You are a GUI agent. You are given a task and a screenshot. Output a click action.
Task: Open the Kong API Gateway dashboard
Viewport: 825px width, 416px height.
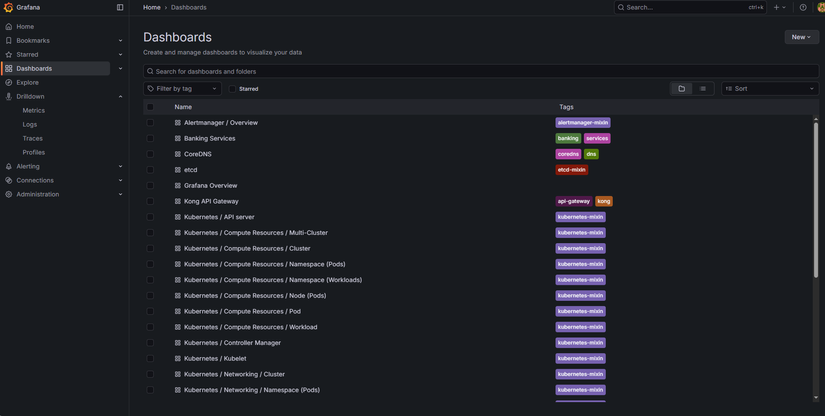[x=211, y=201]
